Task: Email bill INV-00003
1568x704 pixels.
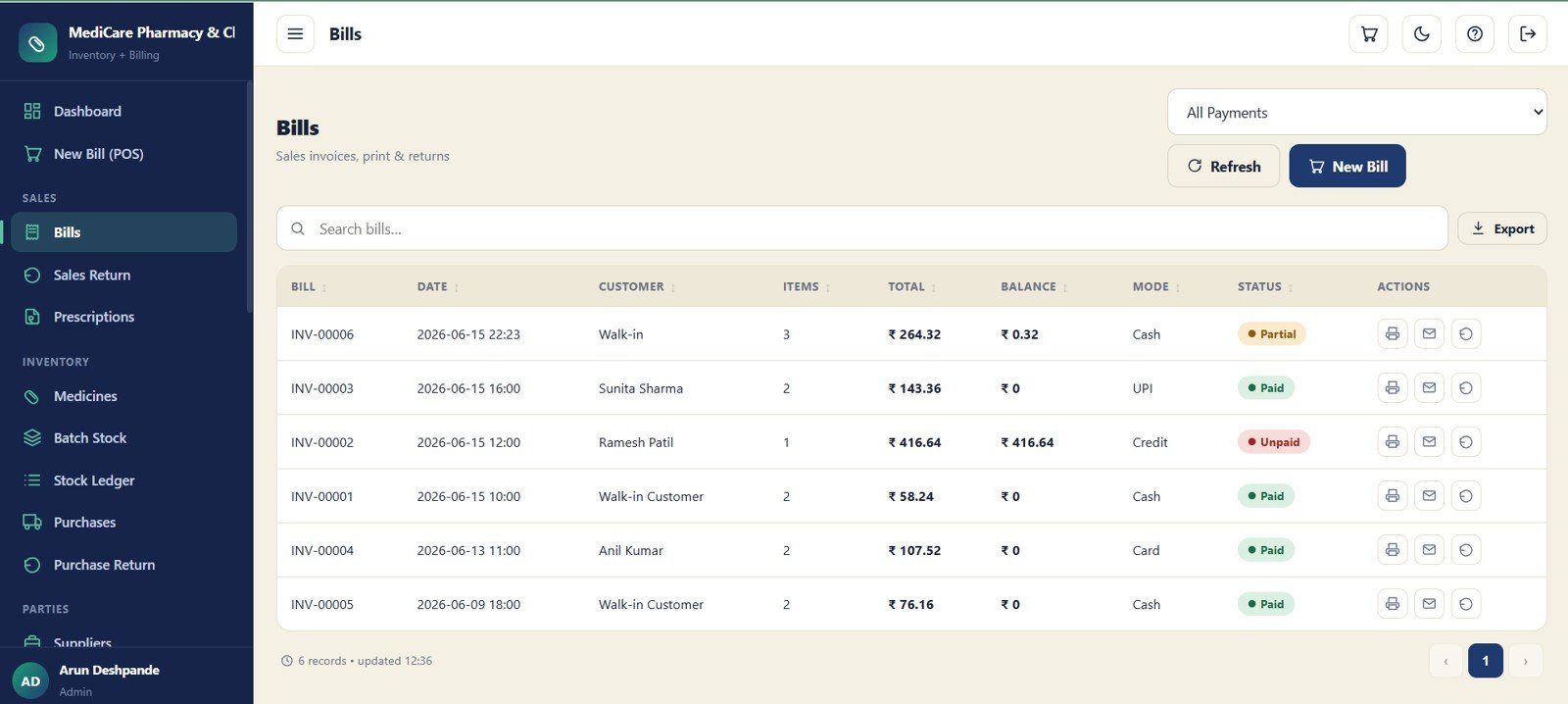Action: (1429, 388)
